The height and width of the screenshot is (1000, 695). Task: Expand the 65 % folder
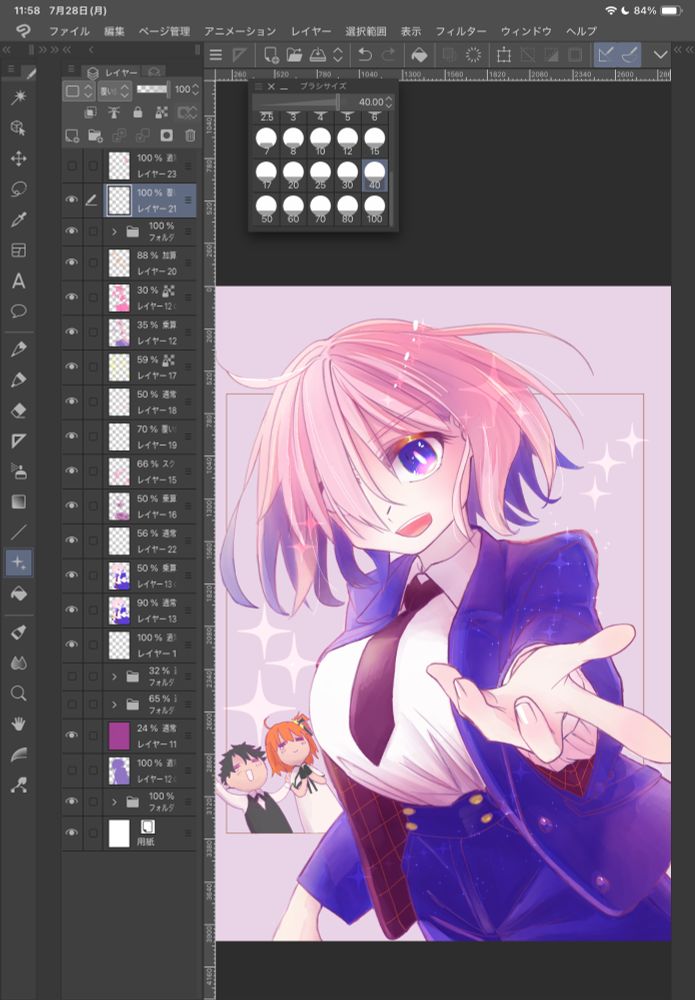(x=114, y=704)
